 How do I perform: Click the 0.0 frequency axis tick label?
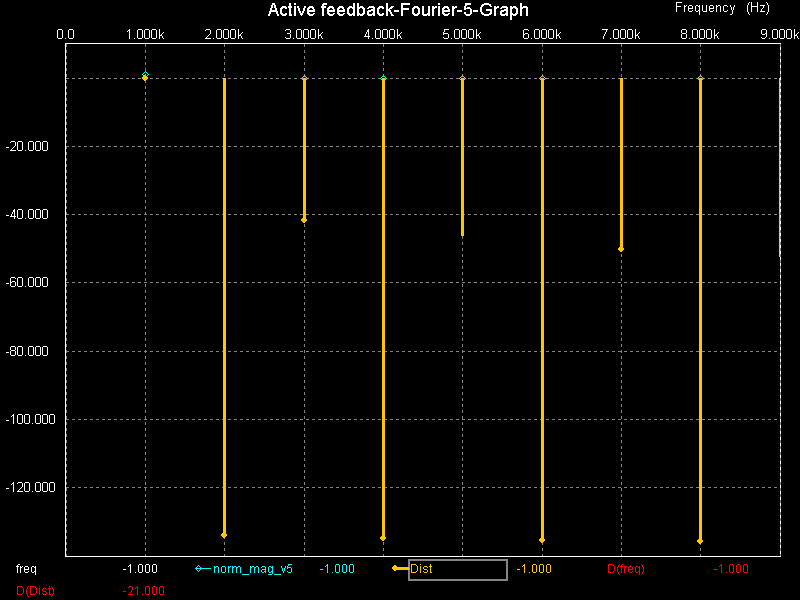tap(65, 34)
